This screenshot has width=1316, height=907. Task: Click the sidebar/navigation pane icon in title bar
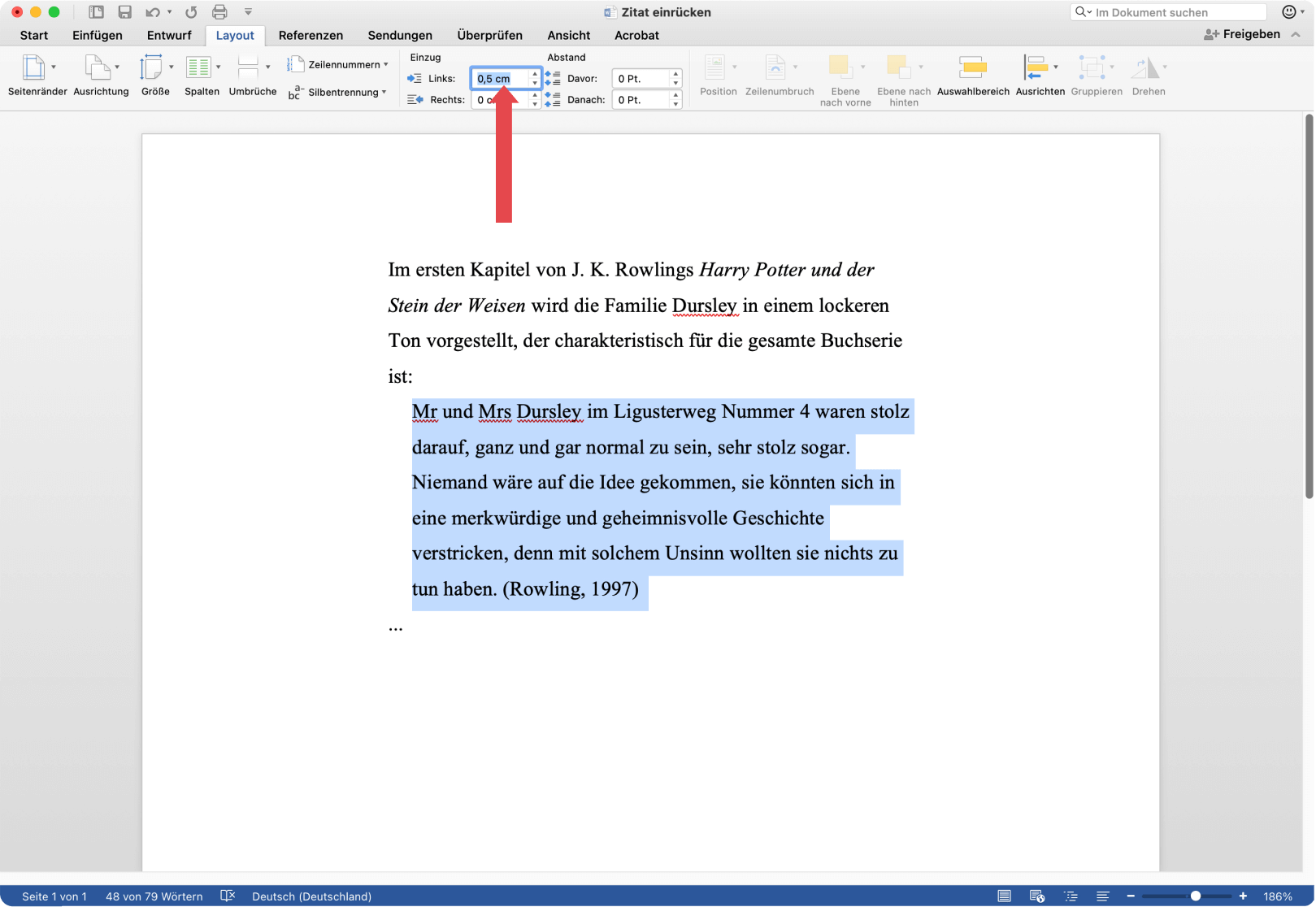[96, 12]
